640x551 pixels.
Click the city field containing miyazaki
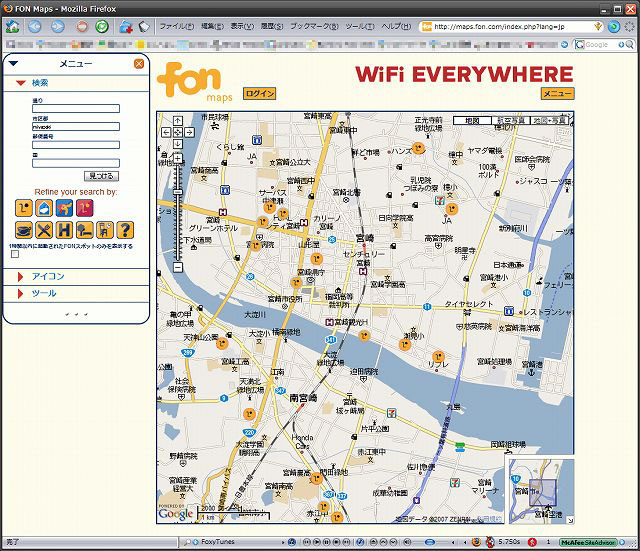pyautogui.click(x=76, y=127)
